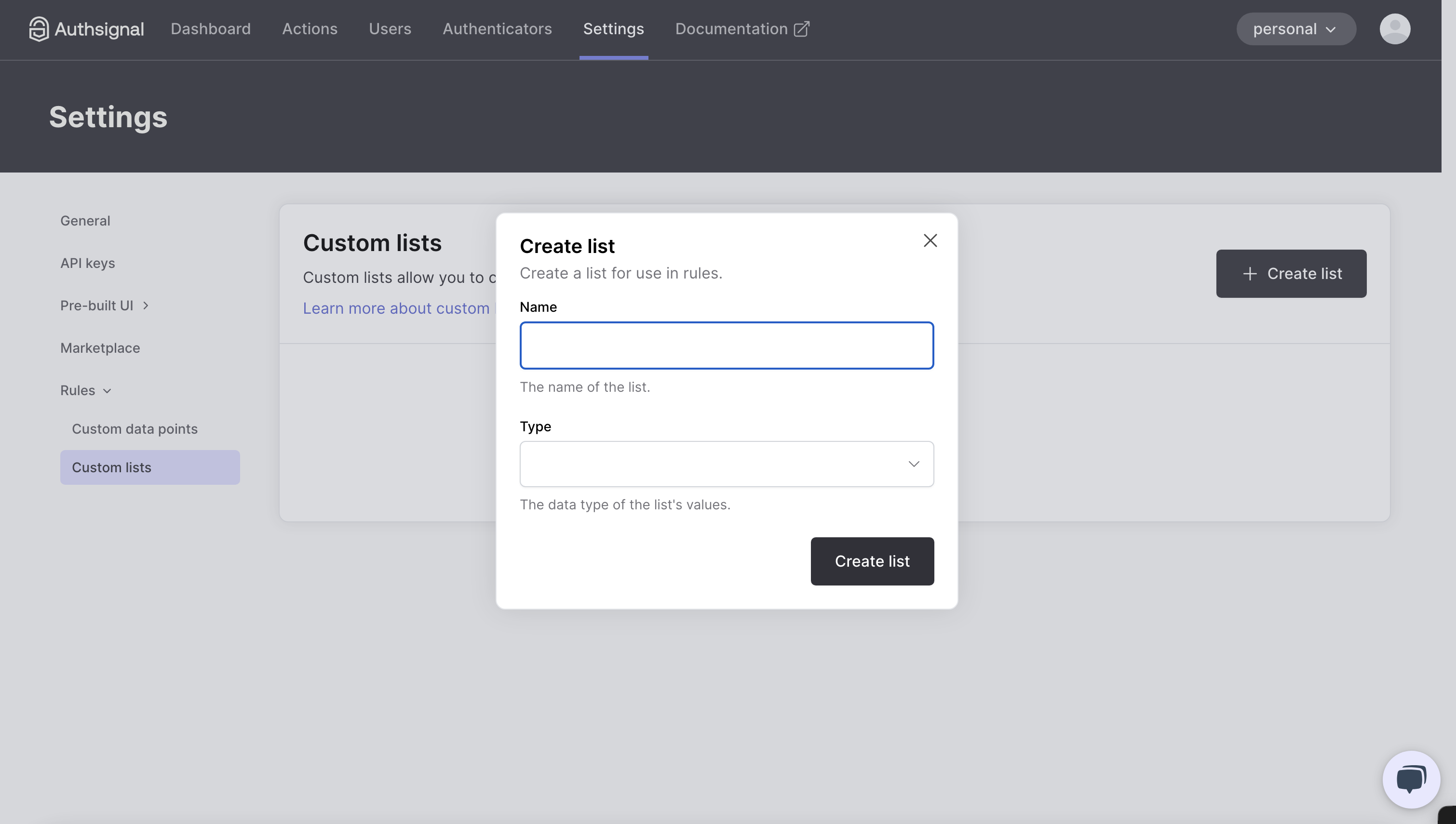Click the Authsignal logo icon
Image resolution: width=1456 pixels, height=824 pixels.
coord(39,29)
